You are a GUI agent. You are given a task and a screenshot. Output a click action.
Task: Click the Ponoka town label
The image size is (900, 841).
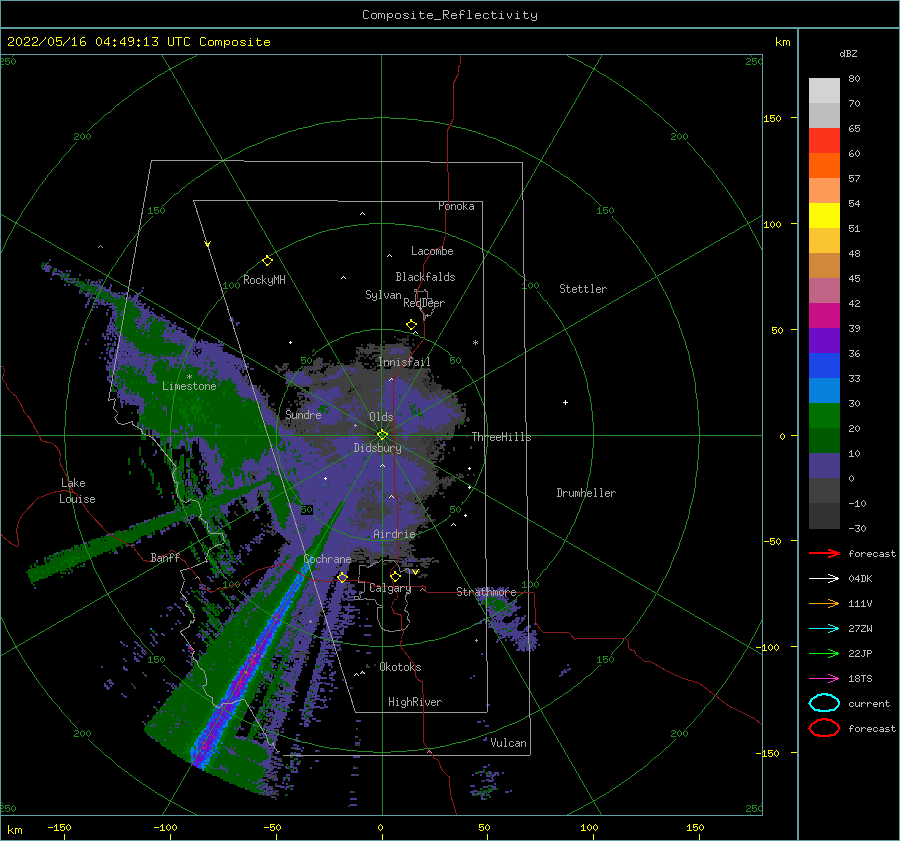tap(456, 206)
